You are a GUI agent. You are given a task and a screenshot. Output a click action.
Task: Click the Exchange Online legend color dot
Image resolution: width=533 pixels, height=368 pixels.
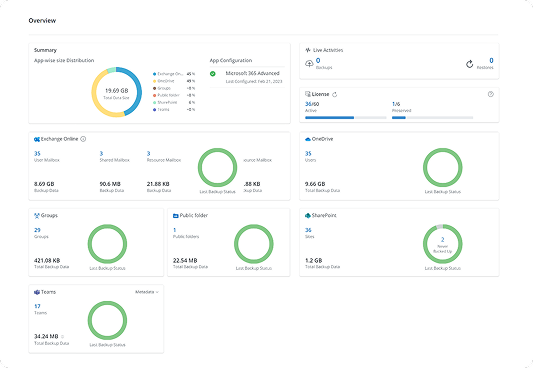tap(154, 74)
